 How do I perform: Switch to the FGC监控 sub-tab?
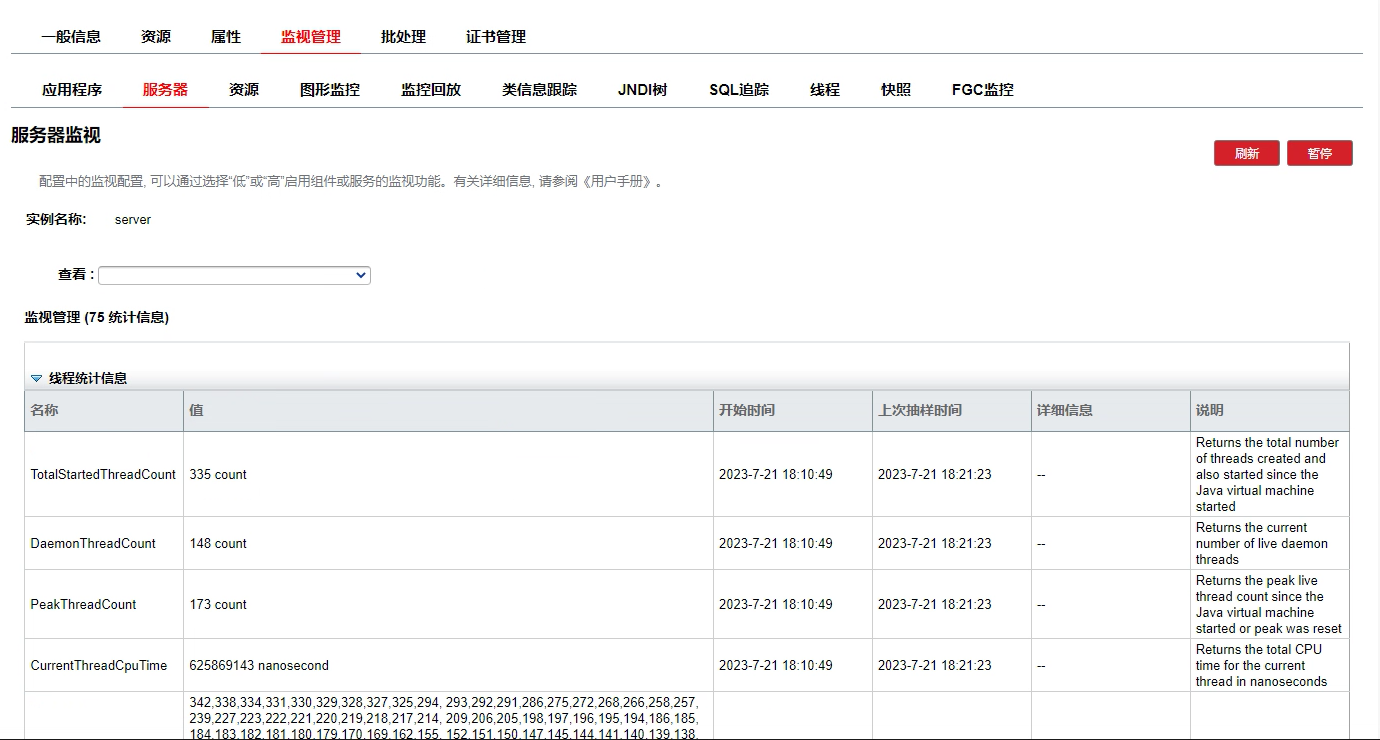pos(982,90)
